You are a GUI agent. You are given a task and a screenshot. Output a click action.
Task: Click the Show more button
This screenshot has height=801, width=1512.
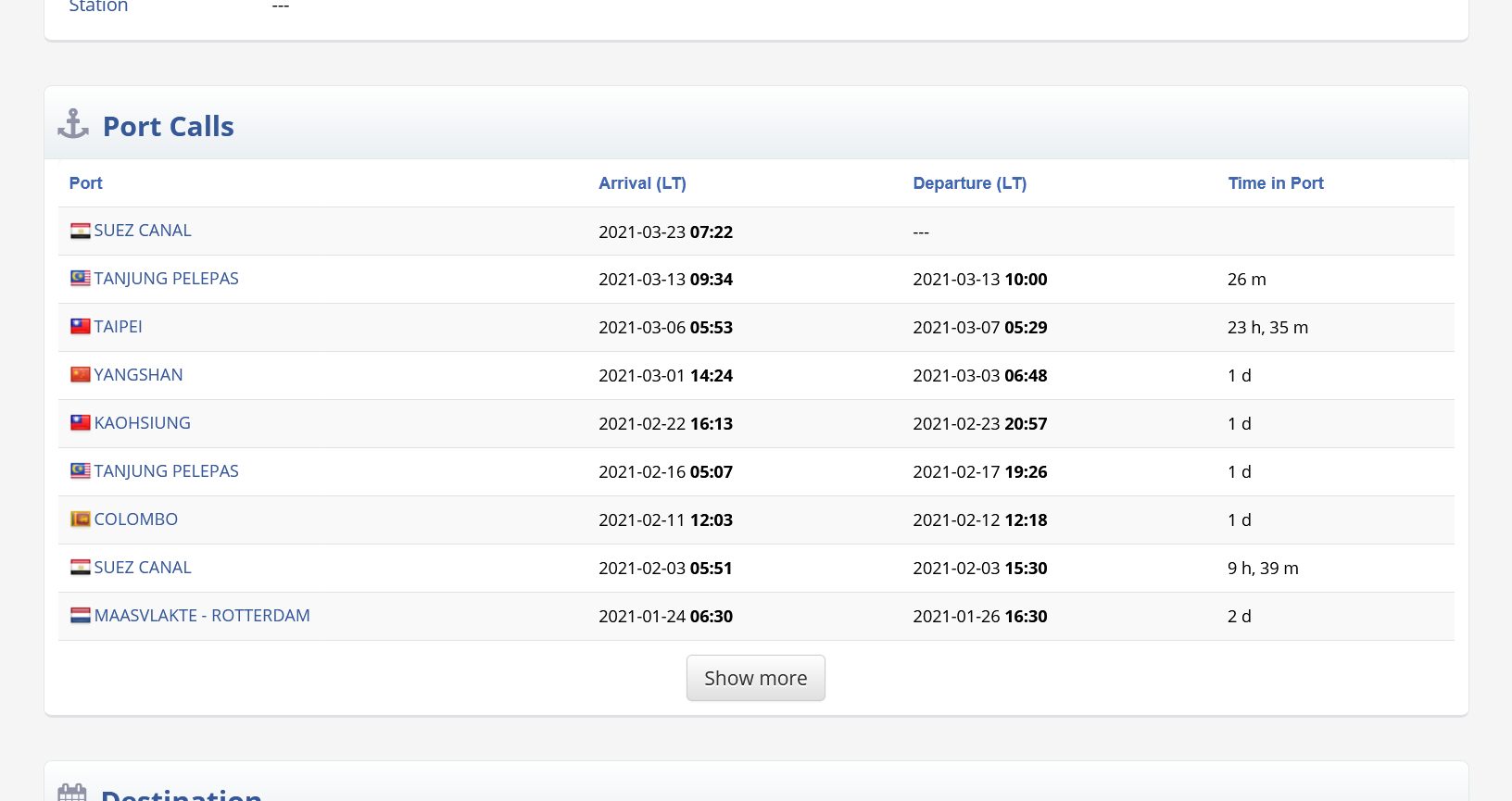coord(756,678)
